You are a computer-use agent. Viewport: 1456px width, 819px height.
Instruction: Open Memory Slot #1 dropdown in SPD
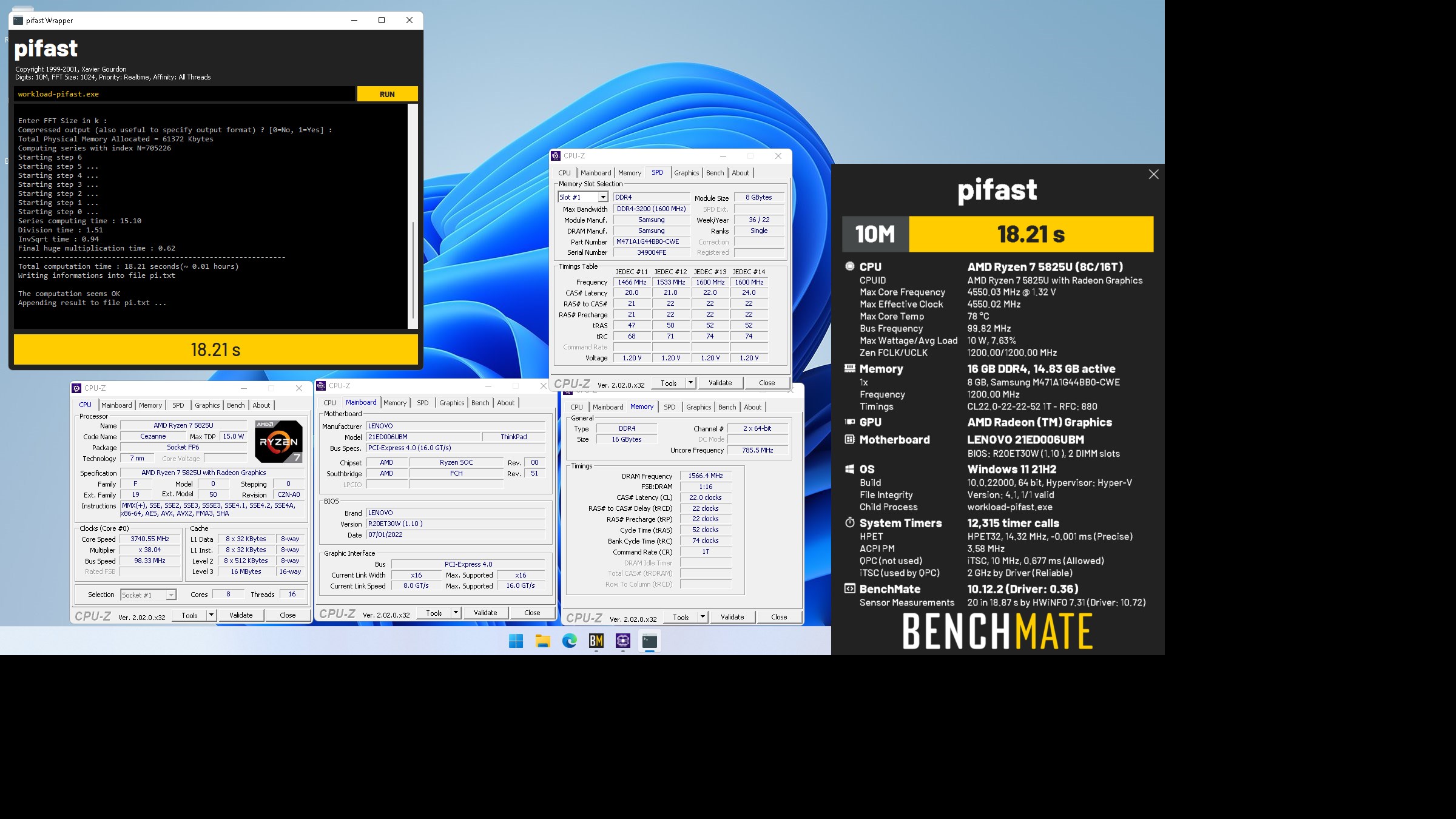(x=602, y=197)
